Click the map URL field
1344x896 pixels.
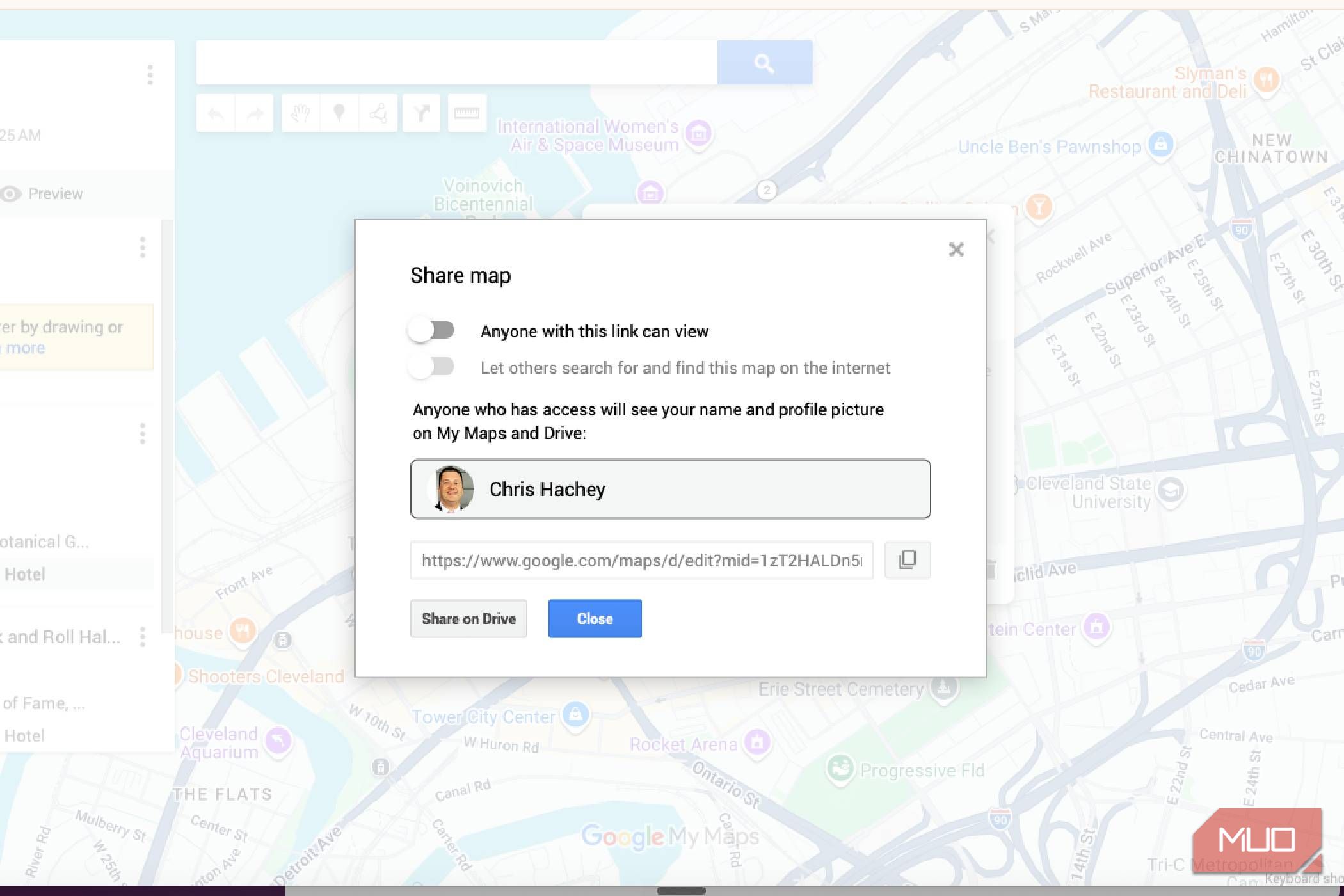click(641, 560)
